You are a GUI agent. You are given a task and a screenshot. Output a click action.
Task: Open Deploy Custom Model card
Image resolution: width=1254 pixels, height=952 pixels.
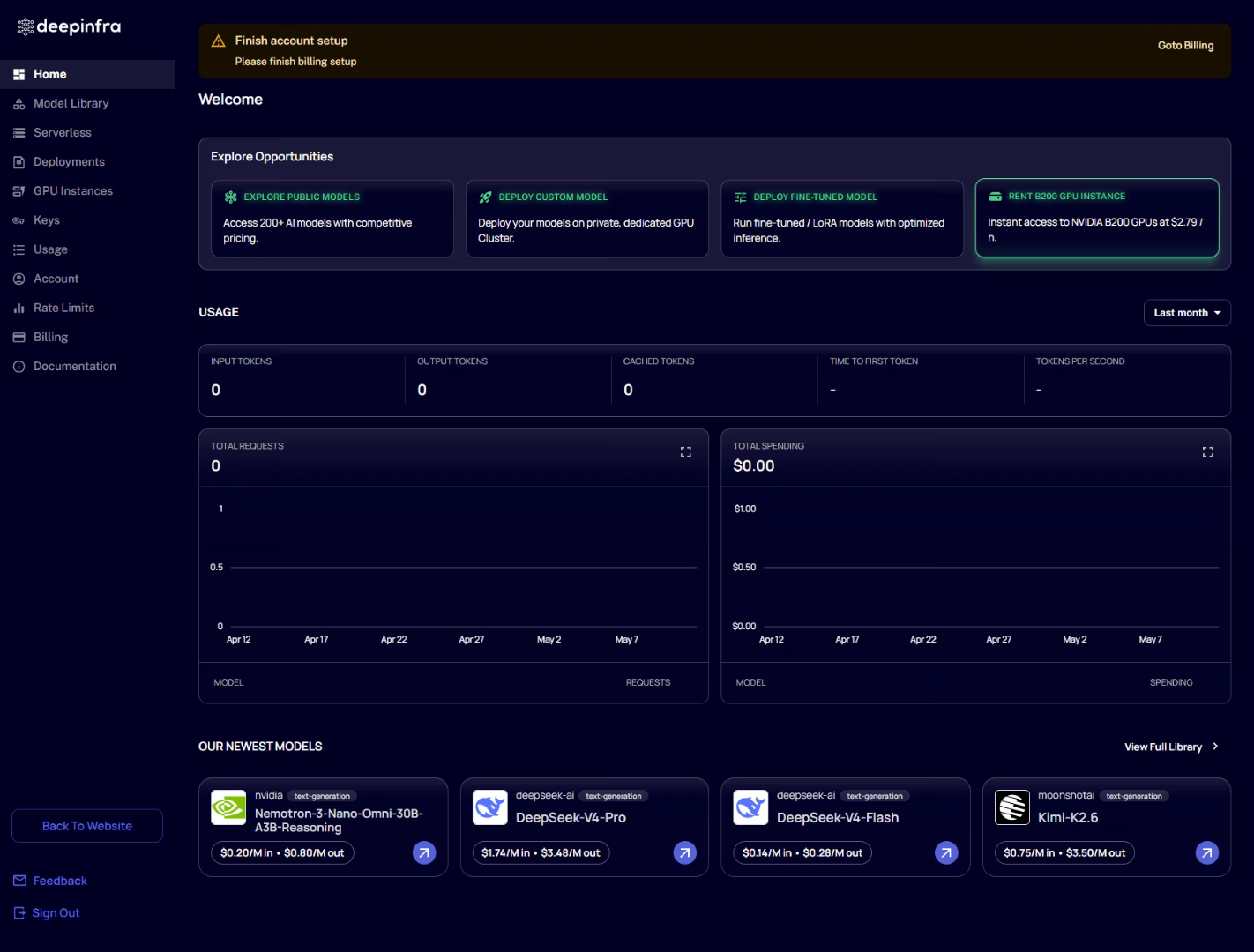[587, 219]
